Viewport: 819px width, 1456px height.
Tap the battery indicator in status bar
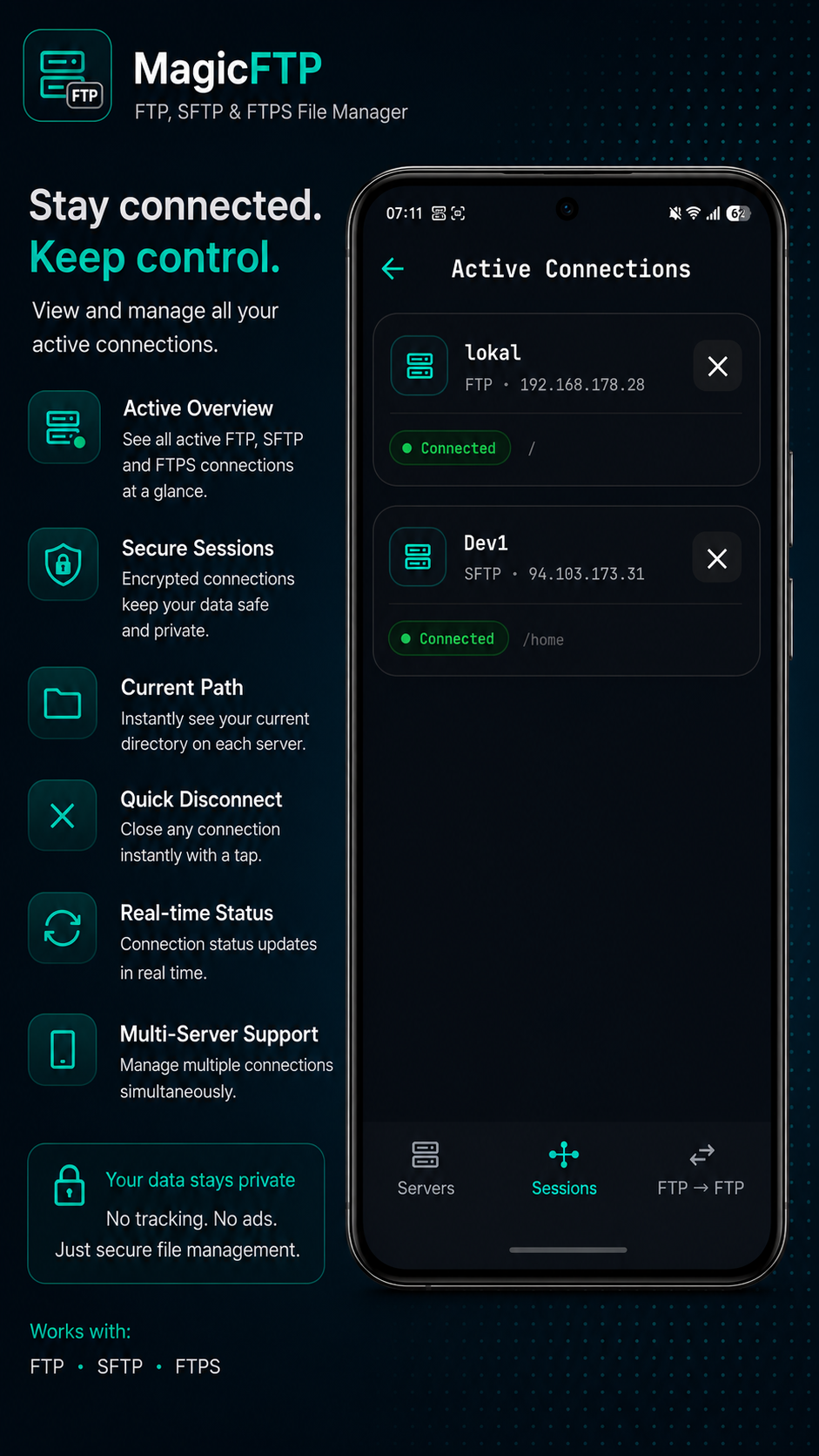738,213
